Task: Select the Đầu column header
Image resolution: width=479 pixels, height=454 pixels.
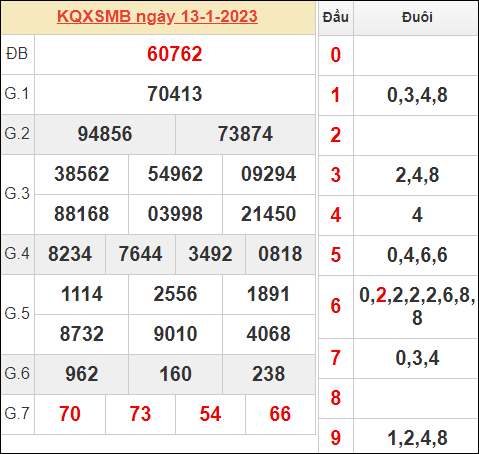Action: [336, 17]
